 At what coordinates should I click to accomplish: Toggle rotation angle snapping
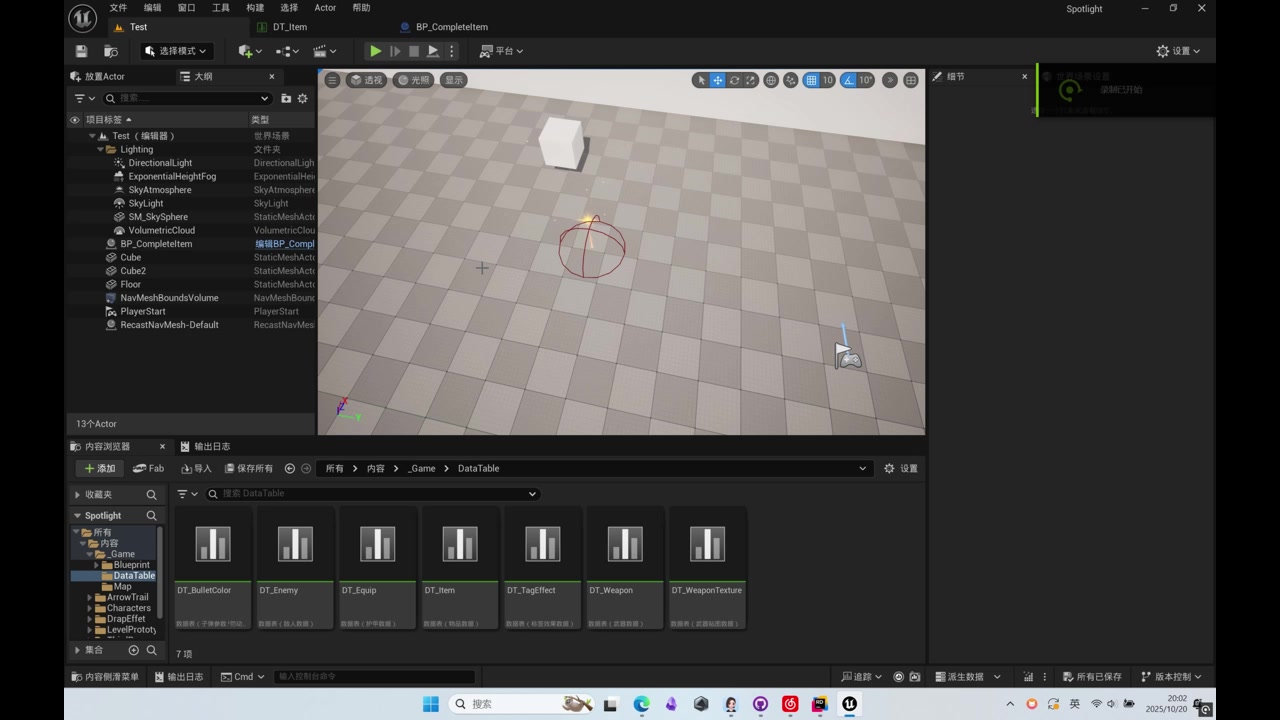pyautogui.click(x=849, y=80)
